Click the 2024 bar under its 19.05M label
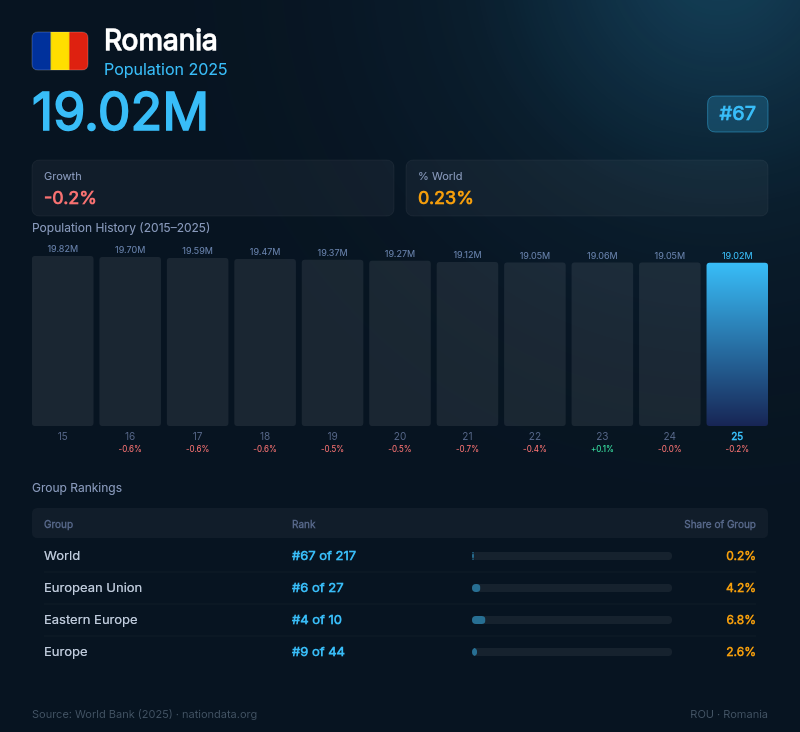This screenshot has height=732, width=800. (x=669, y=344)
